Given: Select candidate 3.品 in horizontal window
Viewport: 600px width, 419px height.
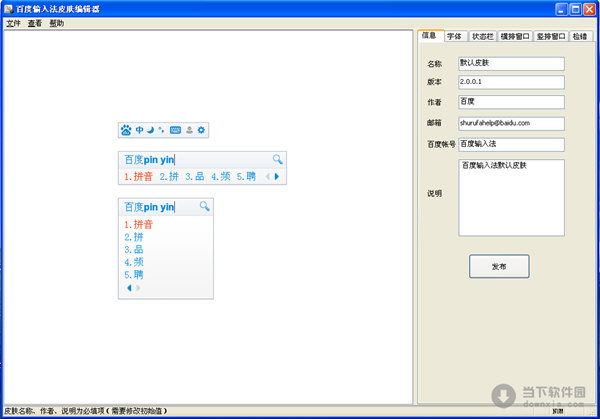Looking at the screenshot, I should (195, 176).
